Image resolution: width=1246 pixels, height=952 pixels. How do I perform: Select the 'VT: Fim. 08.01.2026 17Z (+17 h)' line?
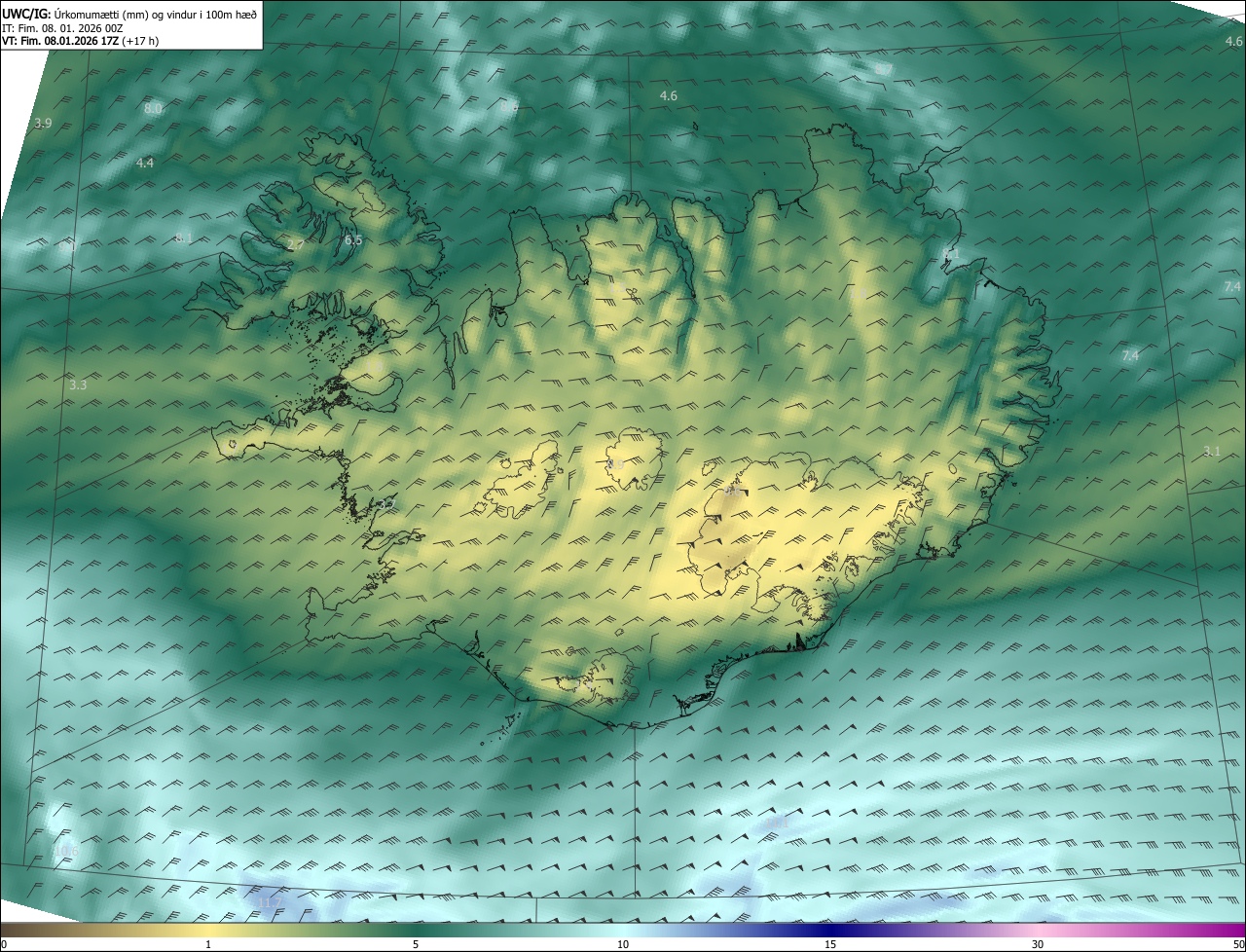(81, 42)
